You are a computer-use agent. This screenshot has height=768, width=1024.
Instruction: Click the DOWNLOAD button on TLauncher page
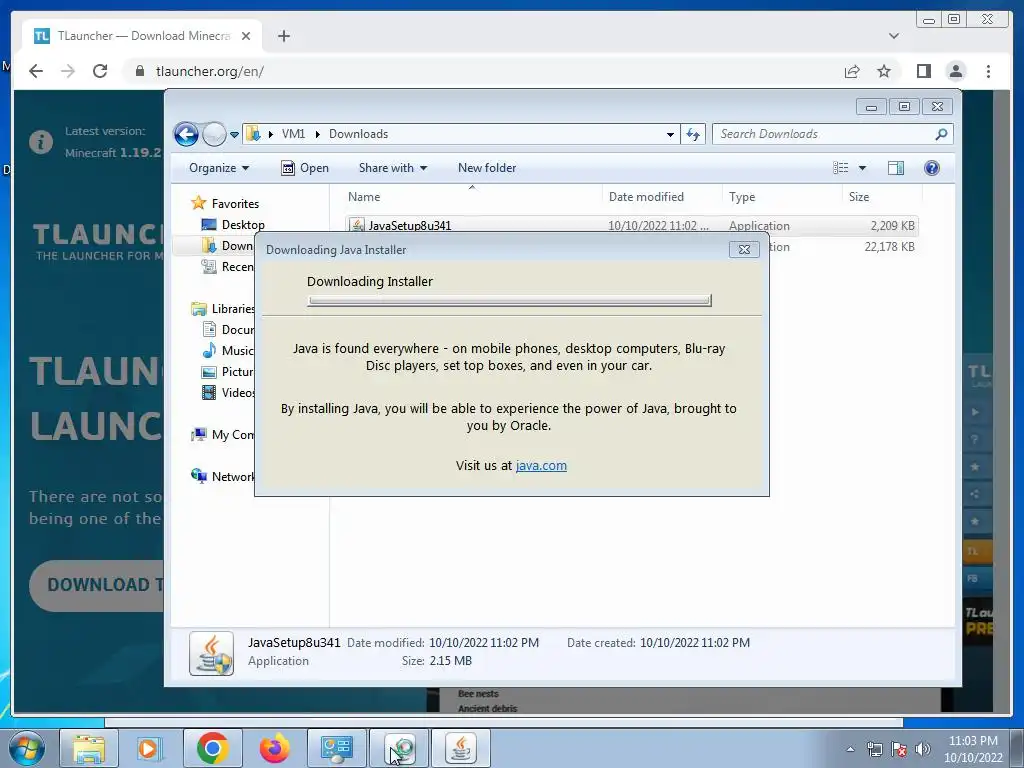[97, 585]
